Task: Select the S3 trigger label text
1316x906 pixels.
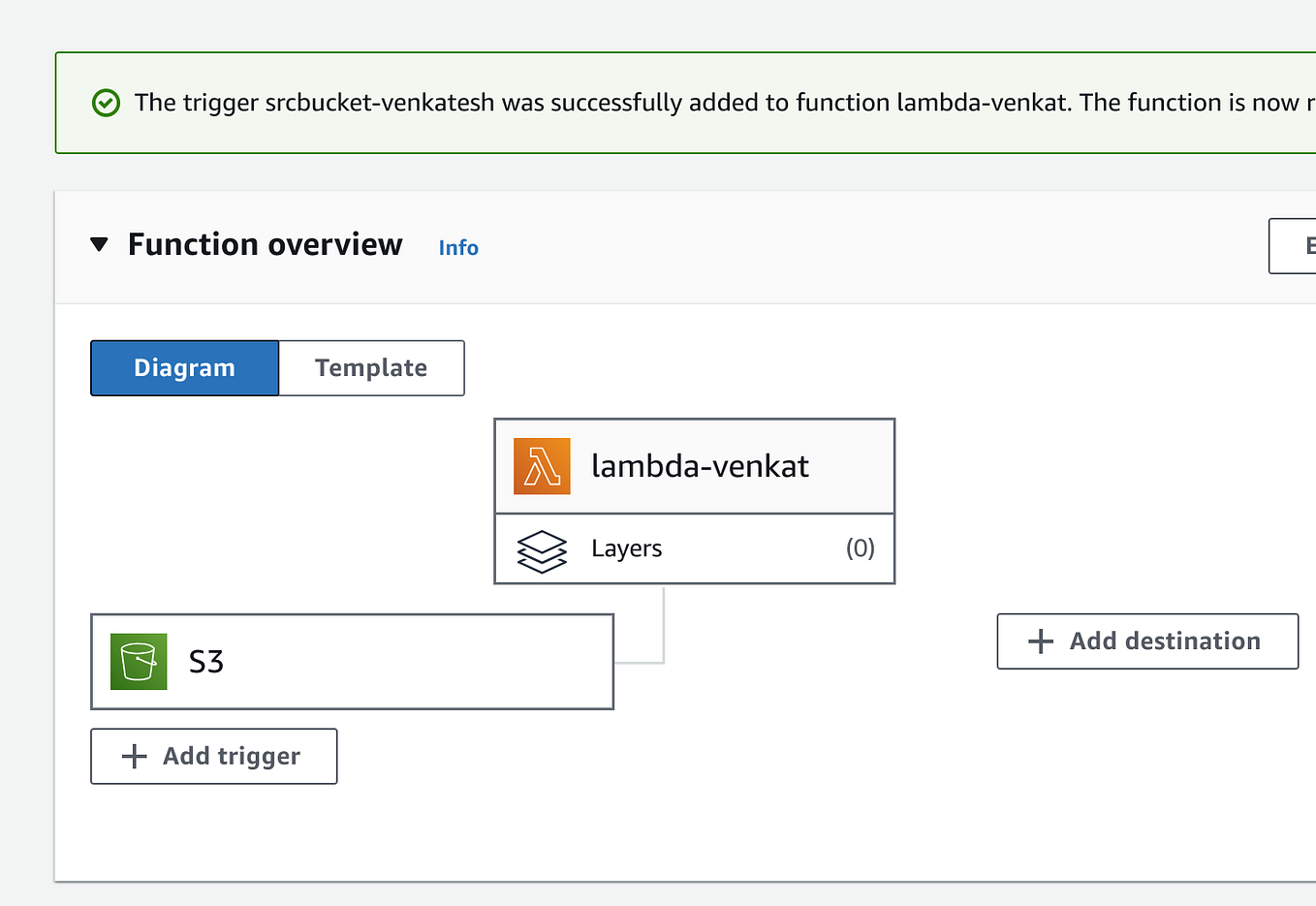Action: (206, 662)
